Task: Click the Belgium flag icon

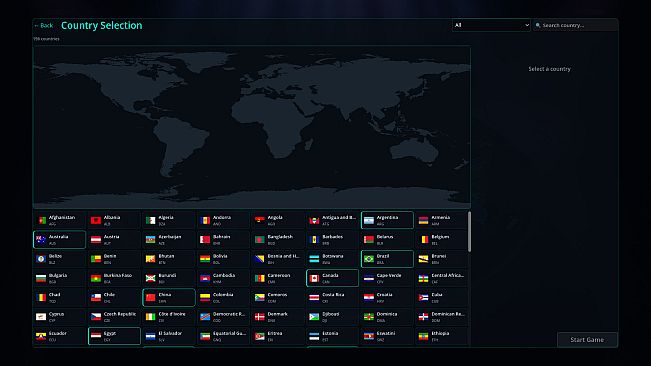Action: point(423,239)
